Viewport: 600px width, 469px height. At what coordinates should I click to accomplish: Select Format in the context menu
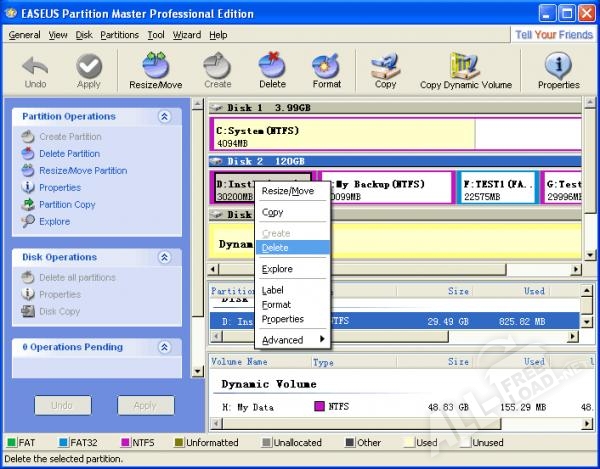coord(276,305)
